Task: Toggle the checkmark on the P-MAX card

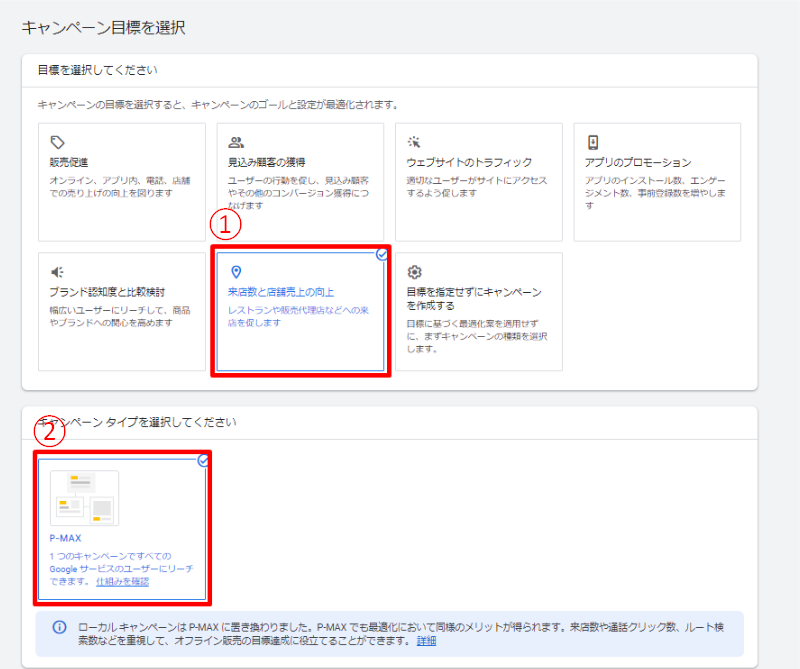Action: [x=203, y=461]
